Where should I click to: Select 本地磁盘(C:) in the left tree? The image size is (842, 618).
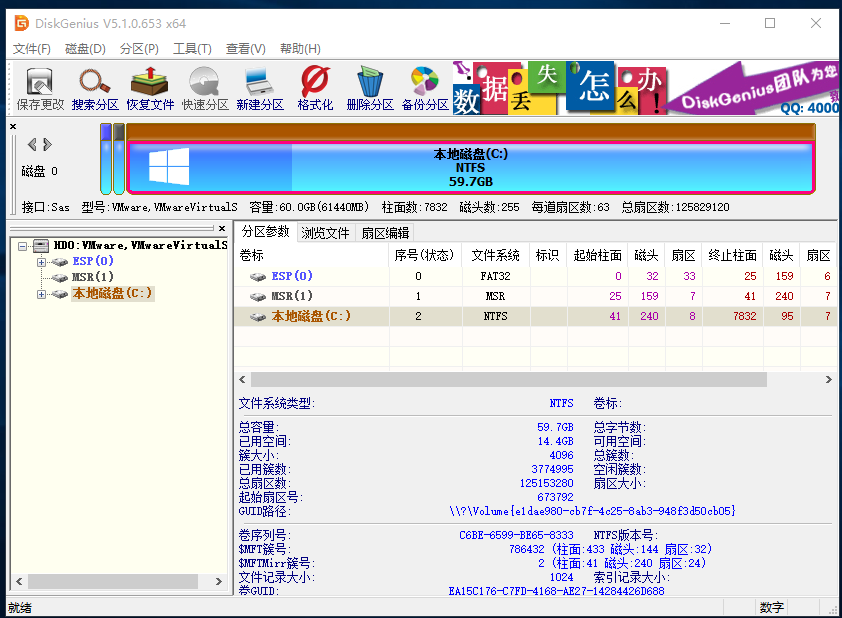click(x=113, y=293)
